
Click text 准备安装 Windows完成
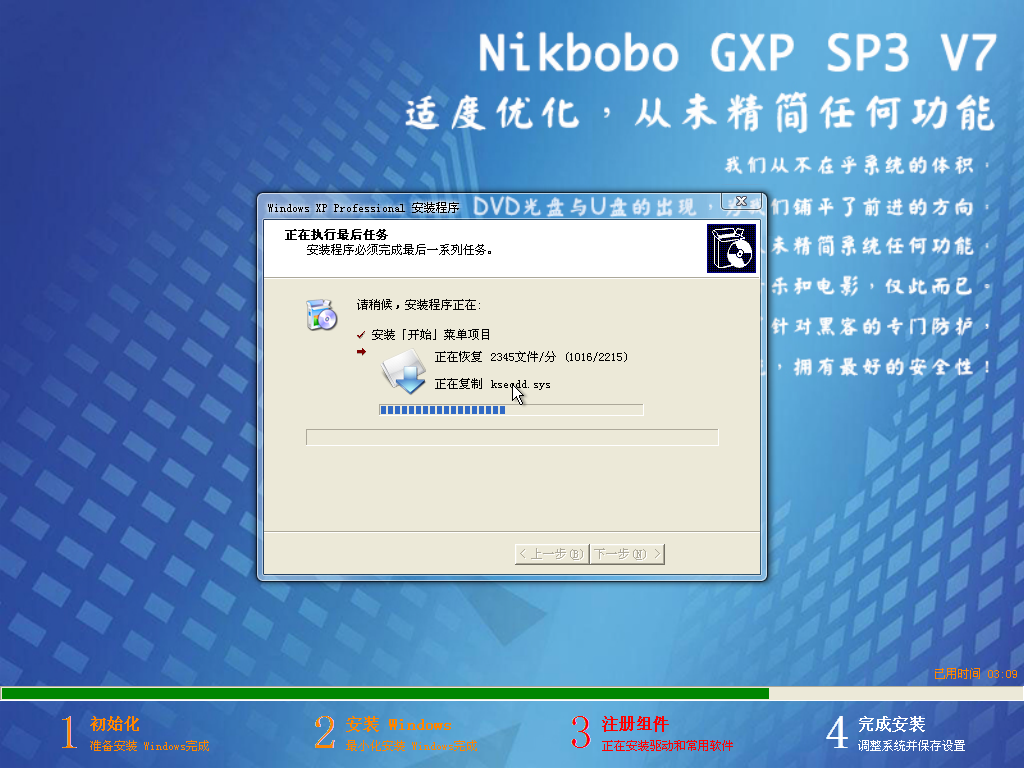coord(150,746)
